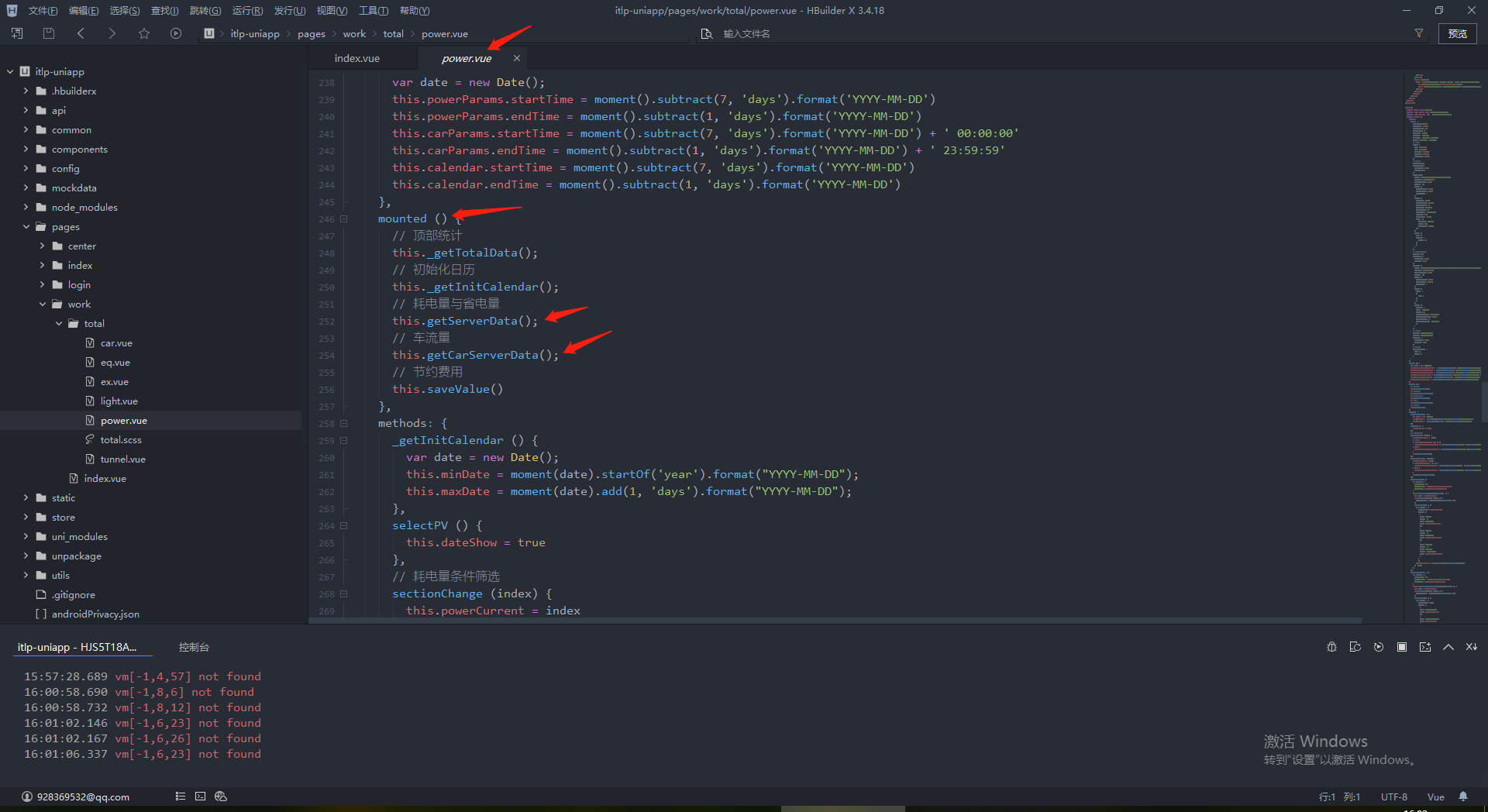The height and width of the screenshot is (812, 1488).
Task: Switch to the index.vue editor tab
Action: (x=357, y=58)
